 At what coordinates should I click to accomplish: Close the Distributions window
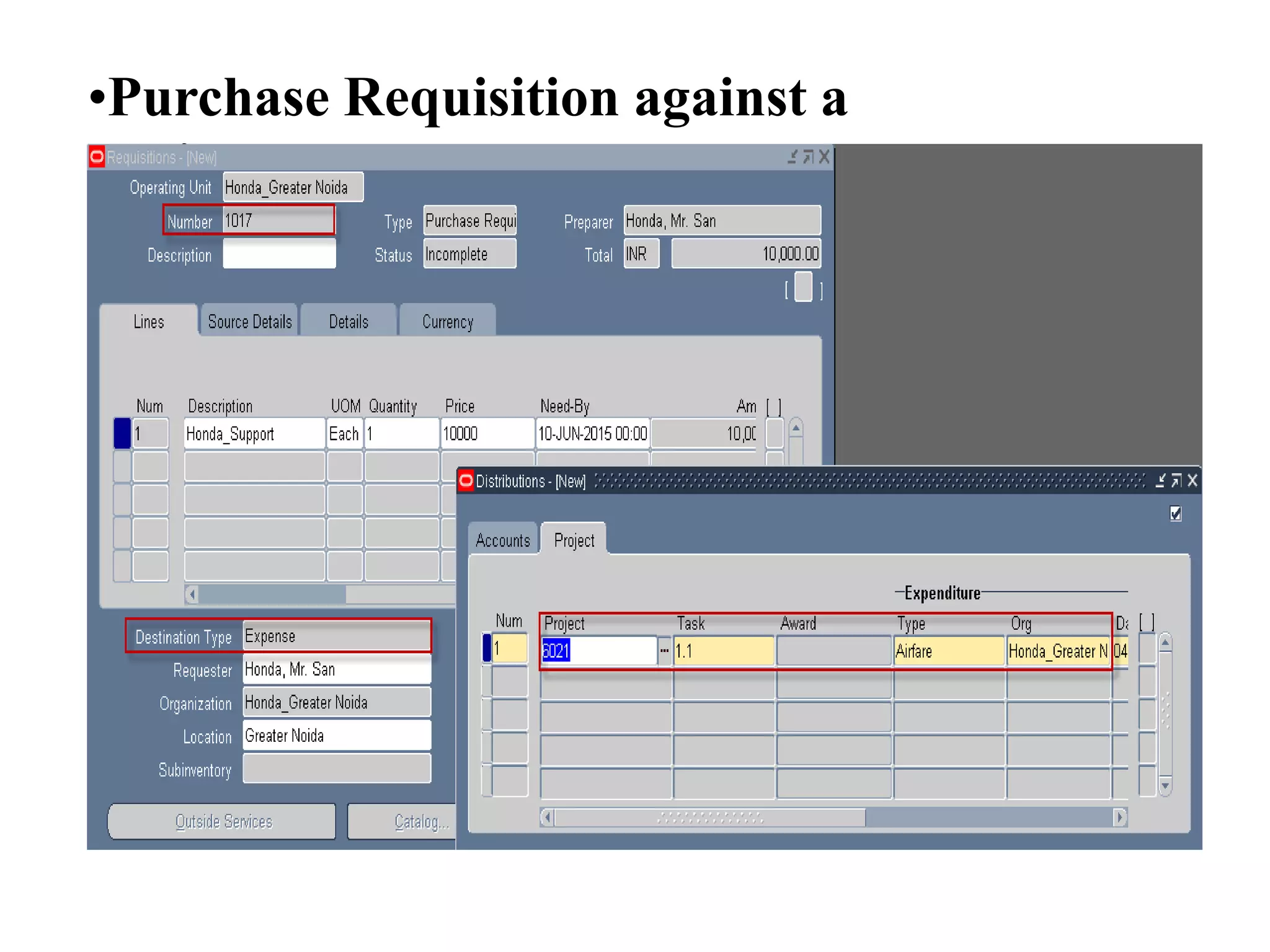pyautogui.click(x=1192, y=480)
